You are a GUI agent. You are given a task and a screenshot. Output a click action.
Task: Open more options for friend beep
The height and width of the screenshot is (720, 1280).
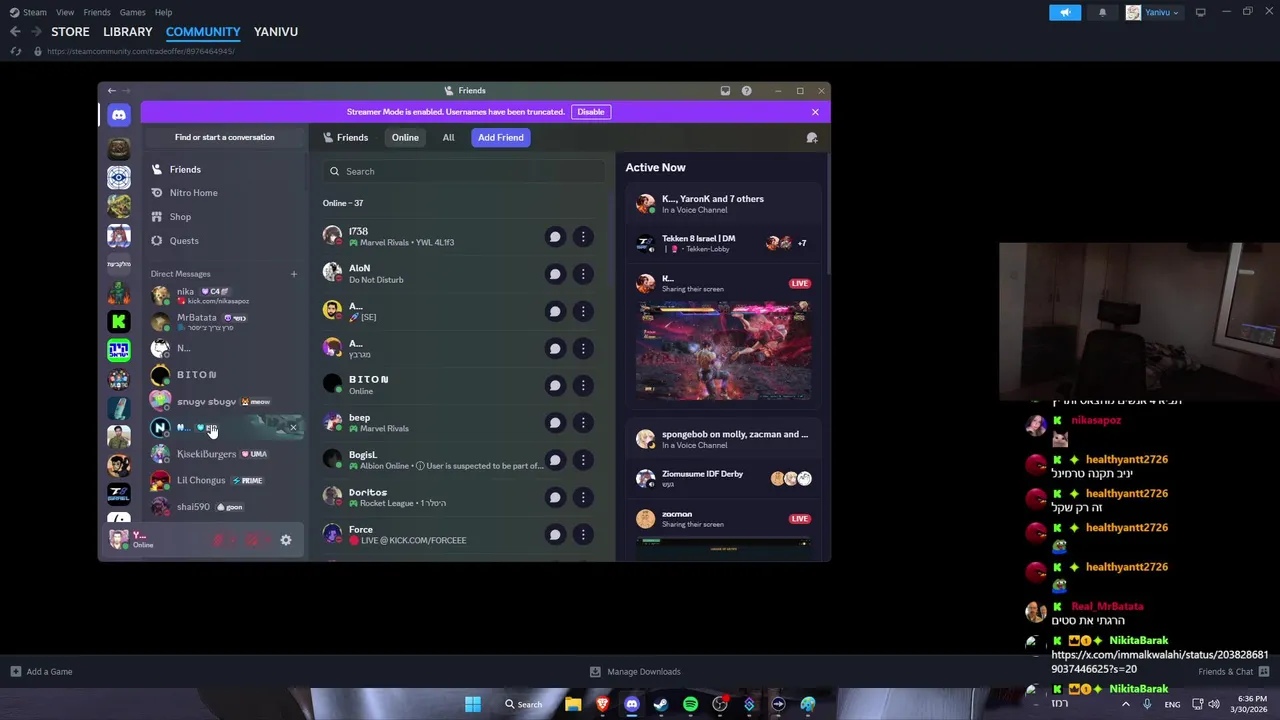click(583, 423)
